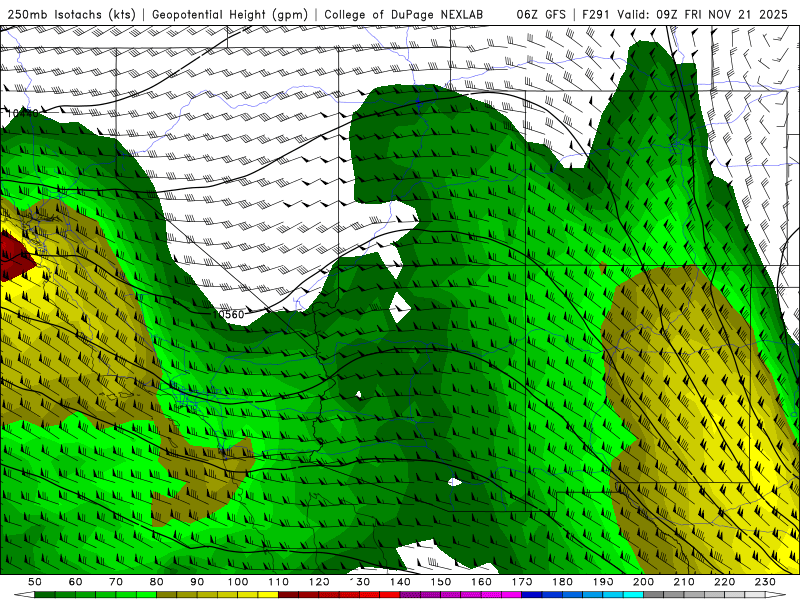Click the dark red swatch right of 110

click(x=288, y=595)
